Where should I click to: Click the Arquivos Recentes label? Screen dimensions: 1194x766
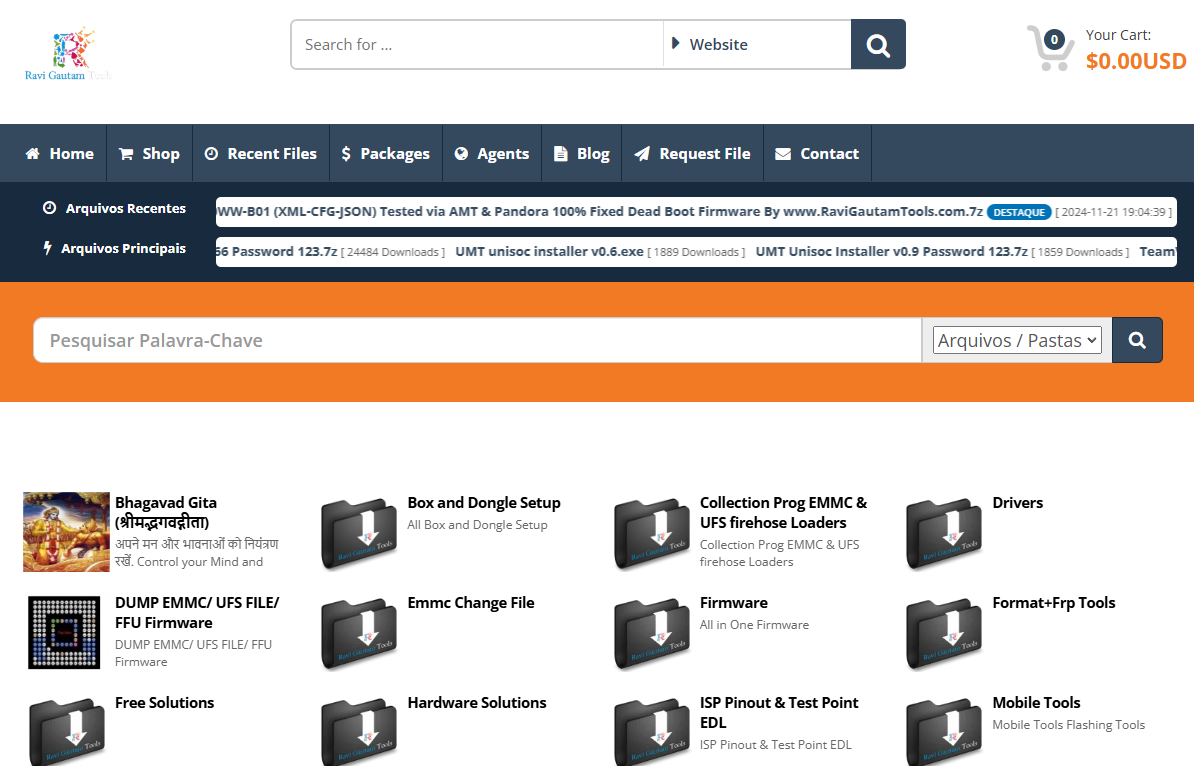click(x=126, y=209)
